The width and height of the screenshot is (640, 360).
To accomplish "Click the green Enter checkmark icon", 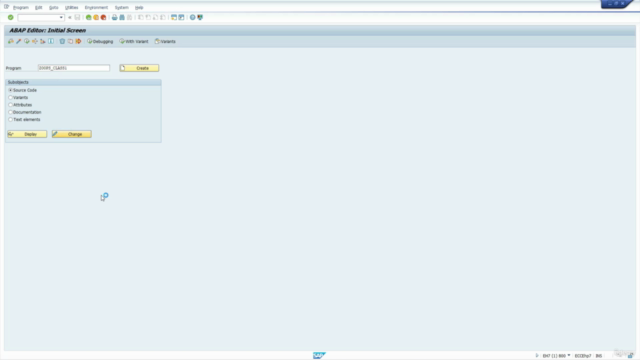I will (x=11, y=18).
